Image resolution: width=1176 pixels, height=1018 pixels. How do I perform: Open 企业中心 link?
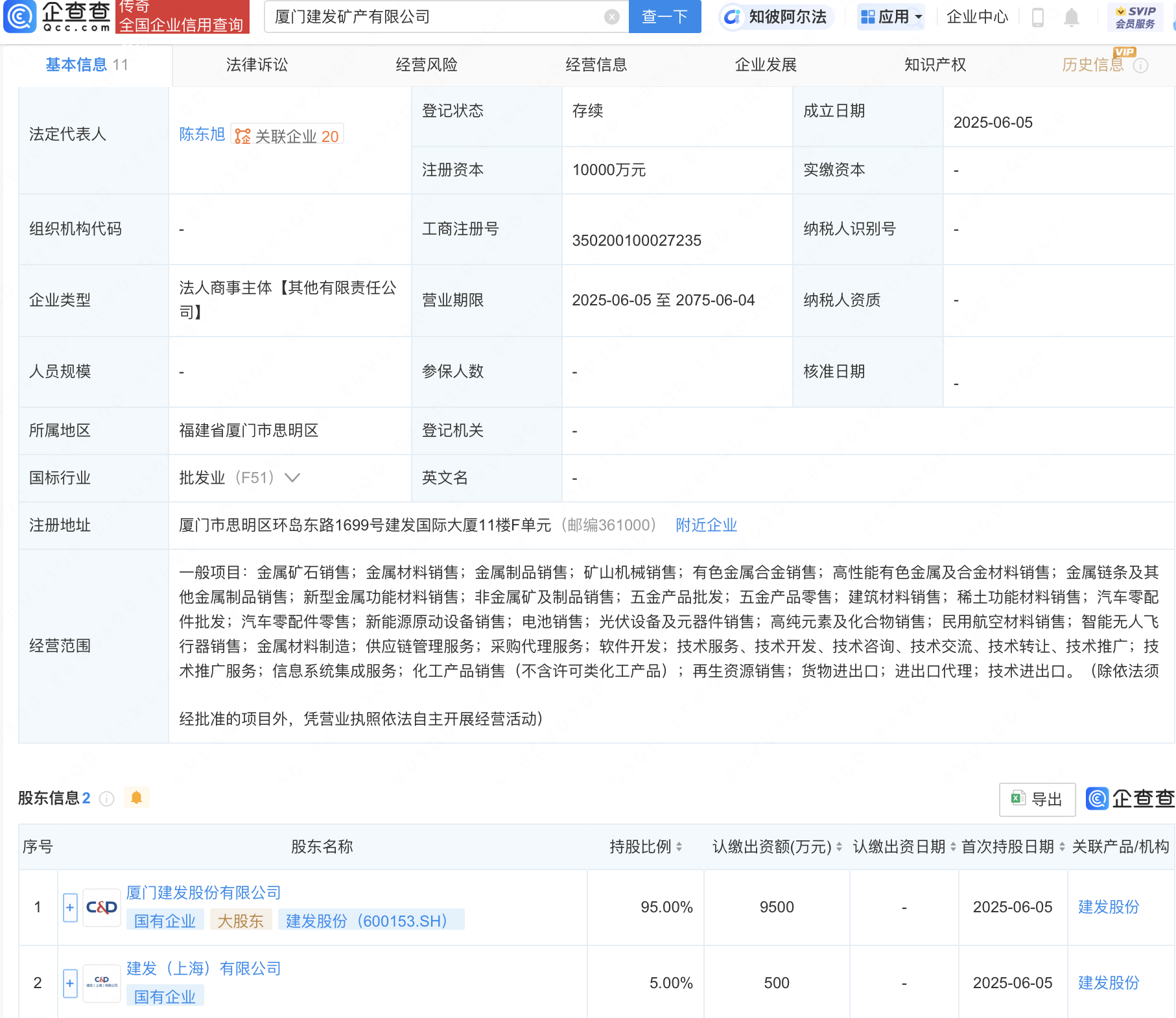(x=978, y=17)
